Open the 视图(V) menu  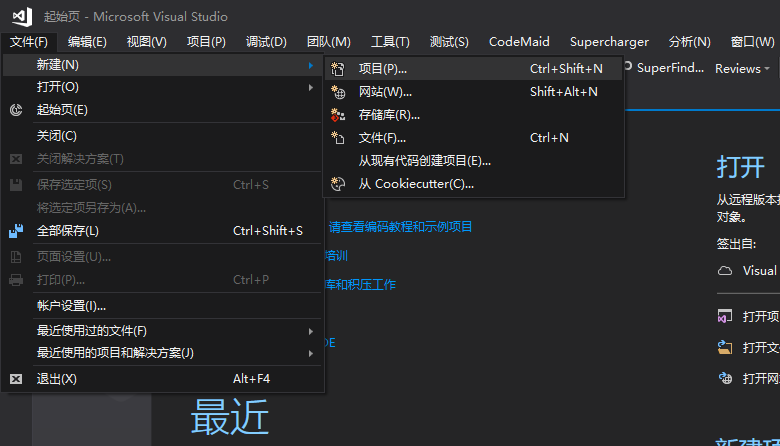(146, 42)
